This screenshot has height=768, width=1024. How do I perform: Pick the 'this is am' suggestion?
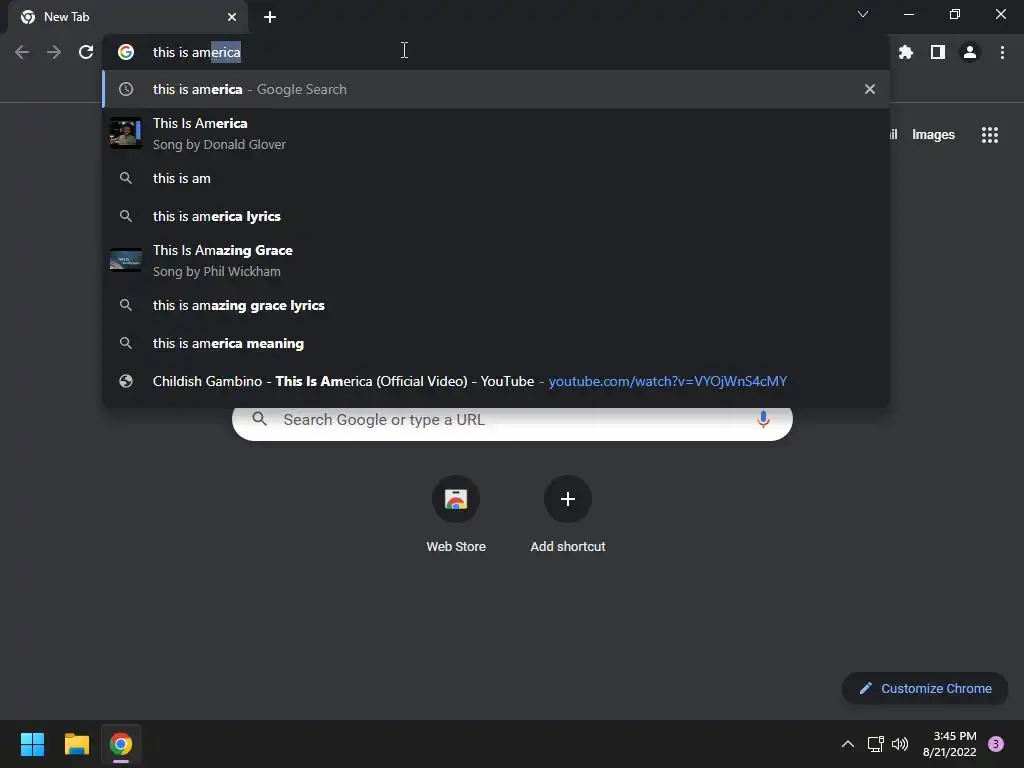[496, 178]
